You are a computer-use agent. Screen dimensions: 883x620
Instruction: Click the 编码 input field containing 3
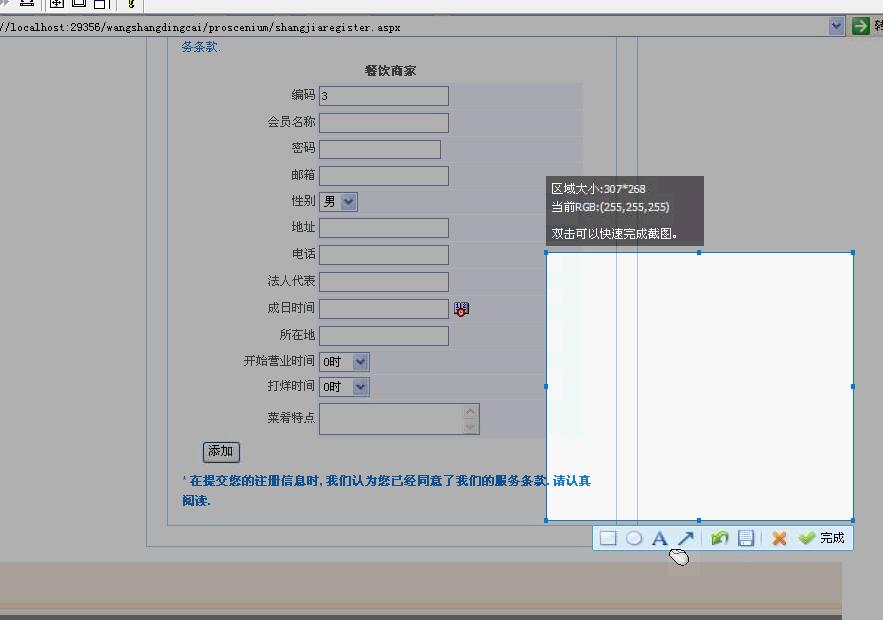tap(384, 96)
